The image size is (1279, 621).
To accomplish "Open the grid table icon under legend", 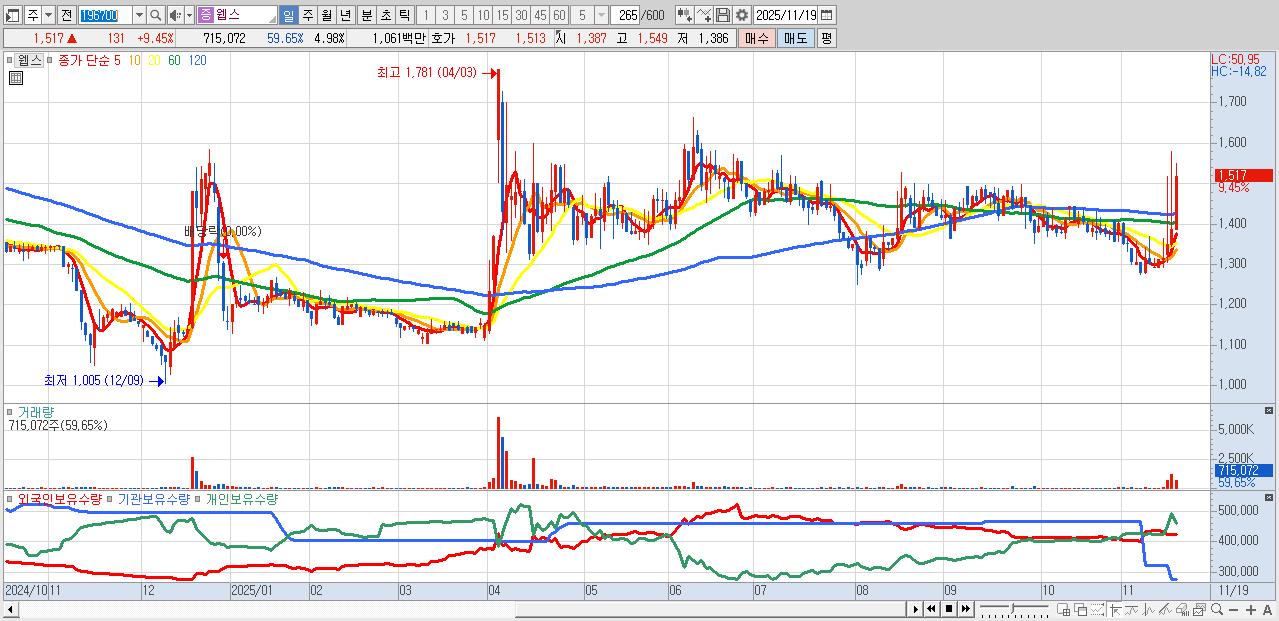I will point(15,78).
